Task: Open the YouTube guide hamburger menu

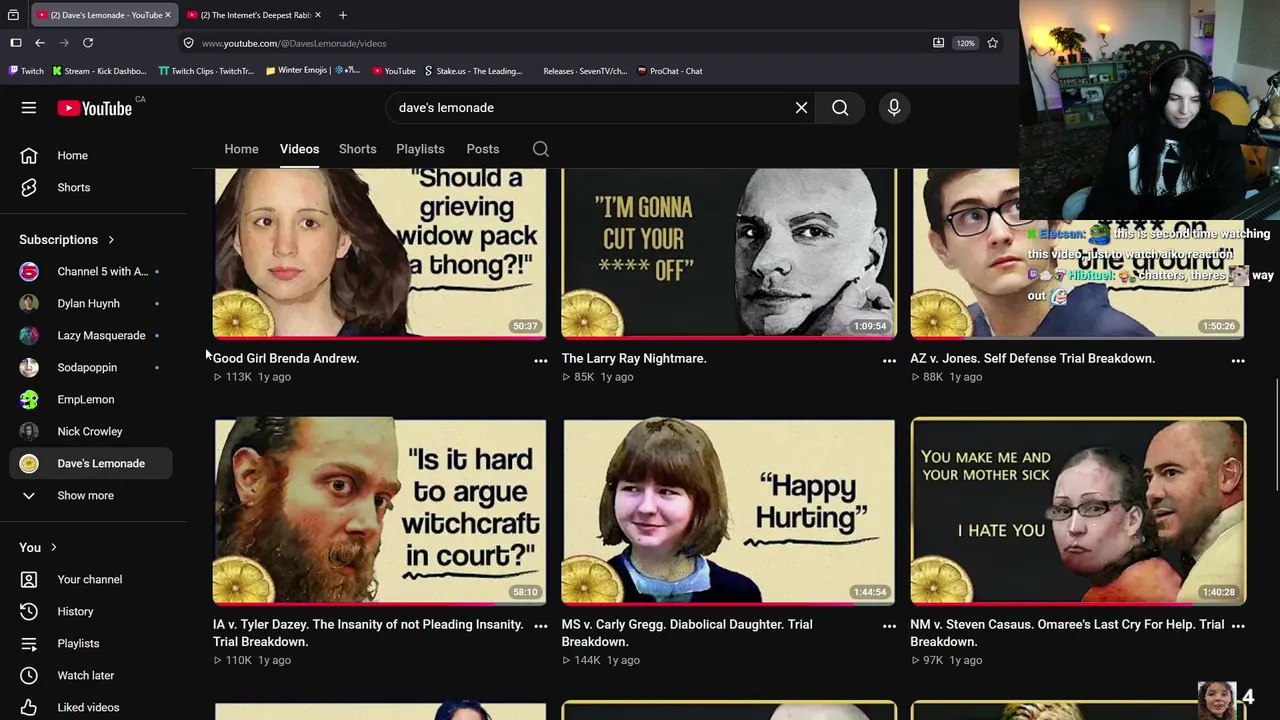Action: pyautogui.click(x=29, y=108)
